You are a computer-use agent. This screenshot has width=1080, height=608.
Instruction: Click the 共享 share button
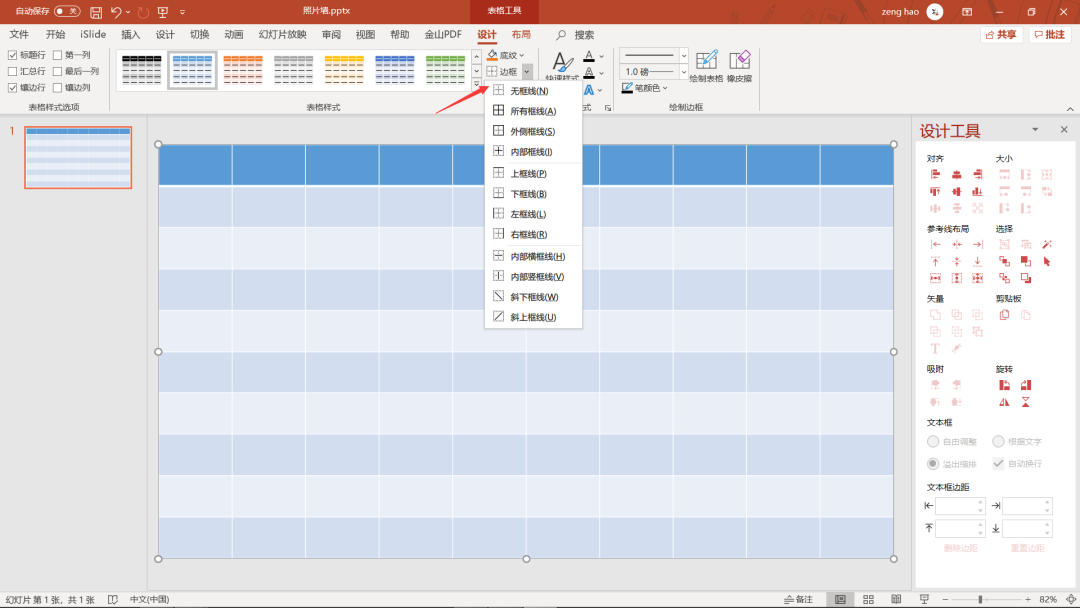pos(1001,34)
